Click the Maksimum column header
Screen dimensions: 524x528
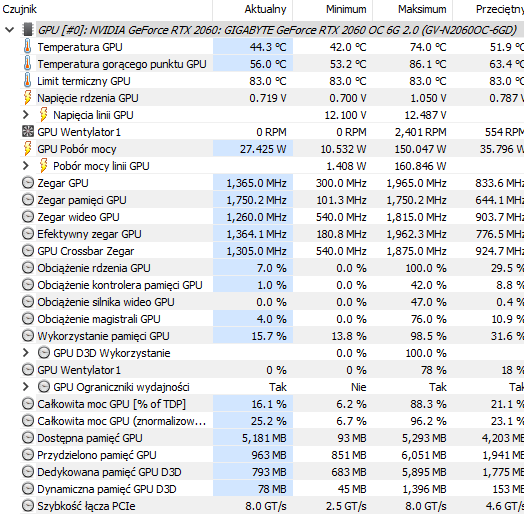click(413, 9)
